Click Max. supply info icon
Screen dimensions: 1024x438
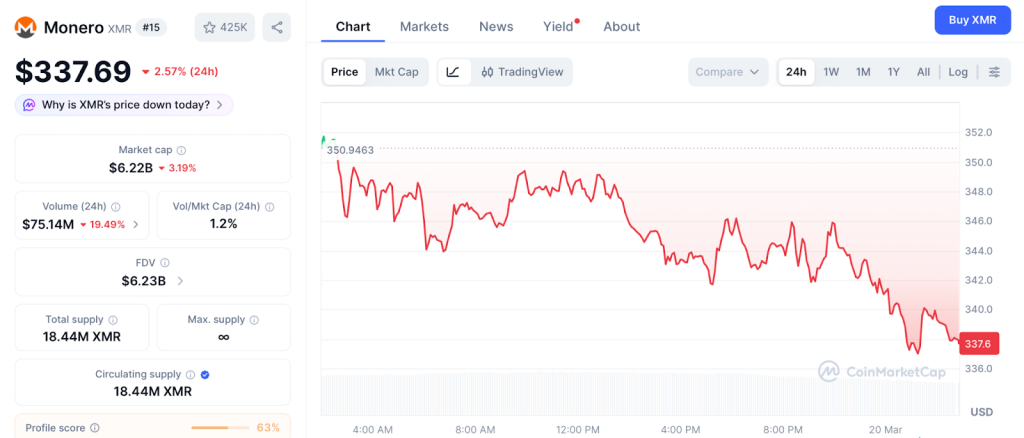pos(254,320)
